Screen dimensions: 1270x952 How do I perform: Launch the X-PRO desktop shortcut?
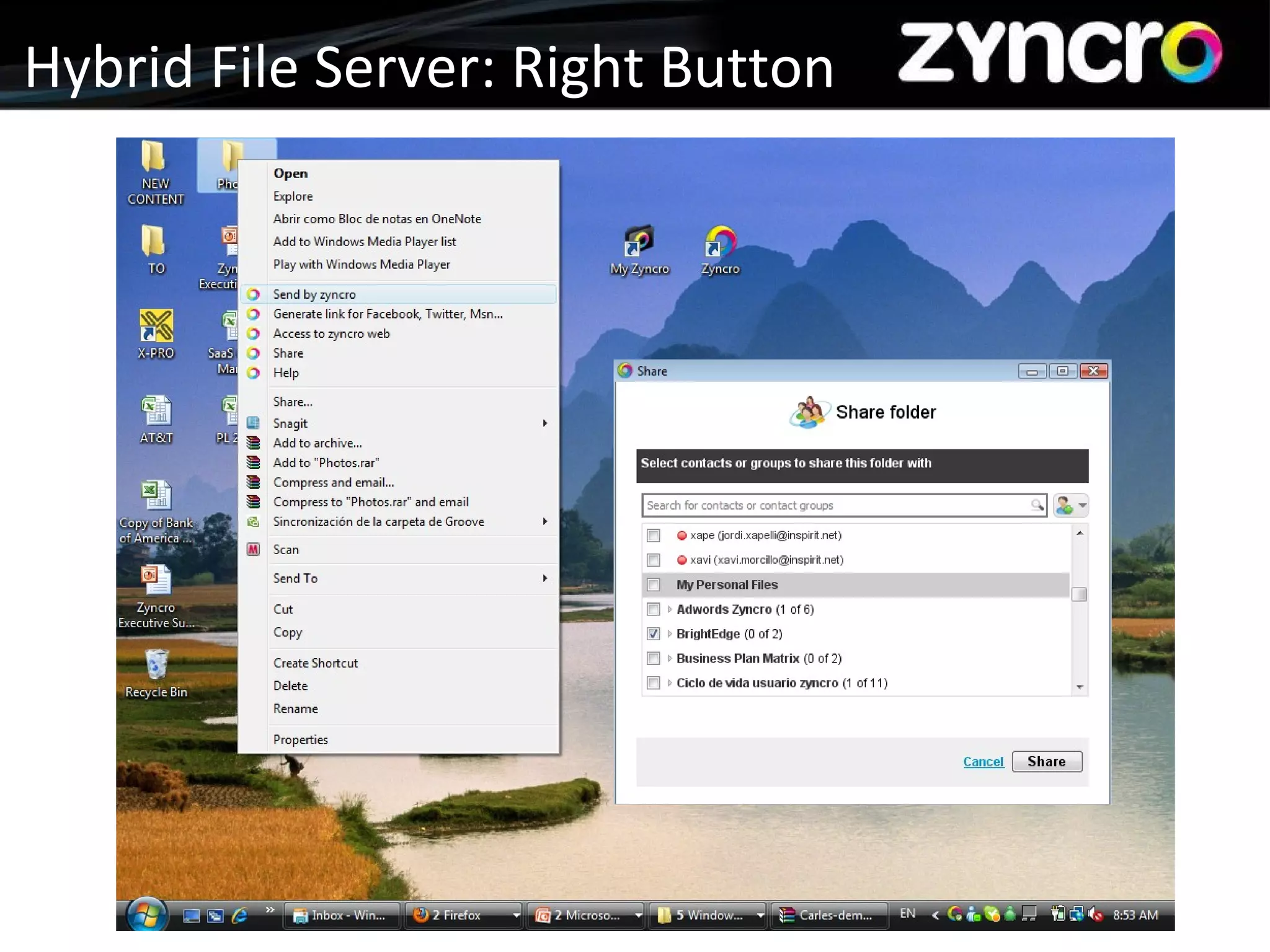(x=156, y=333)
